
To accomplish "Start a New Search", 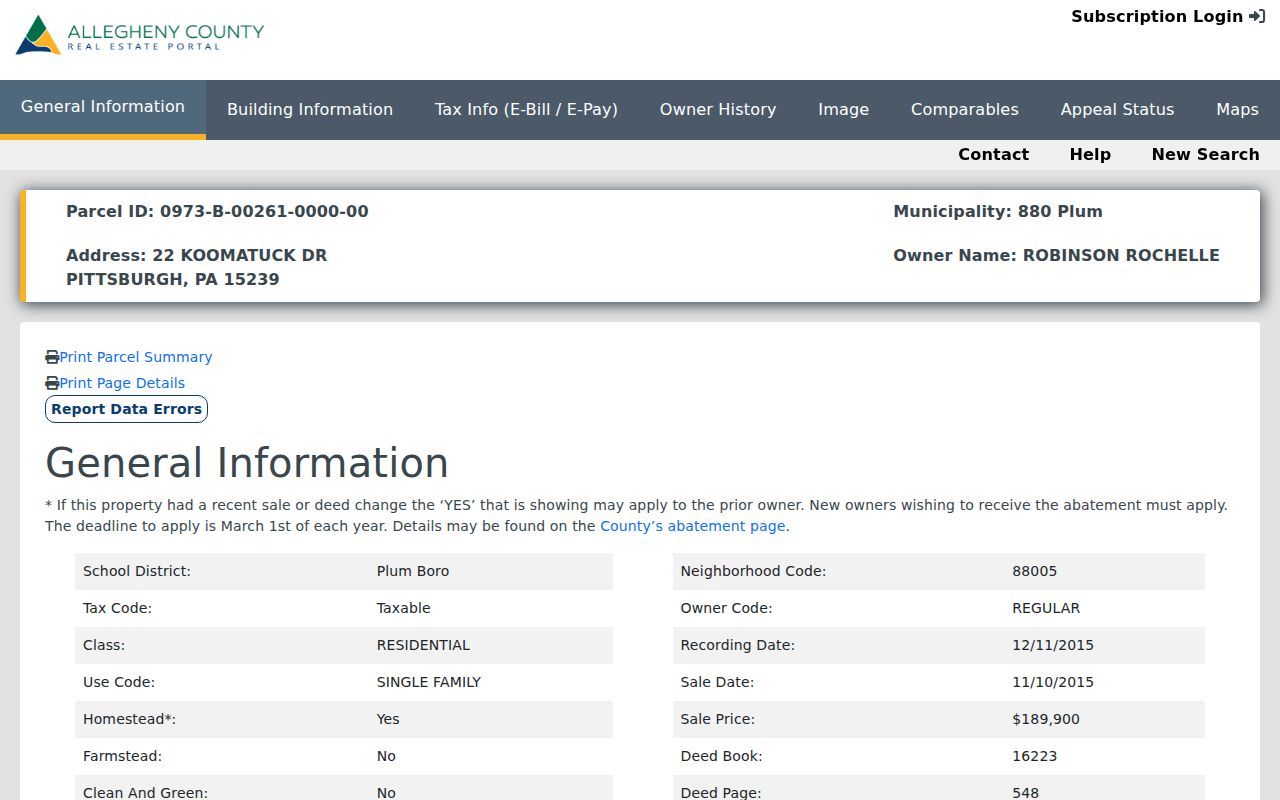I will [1205, 154].
